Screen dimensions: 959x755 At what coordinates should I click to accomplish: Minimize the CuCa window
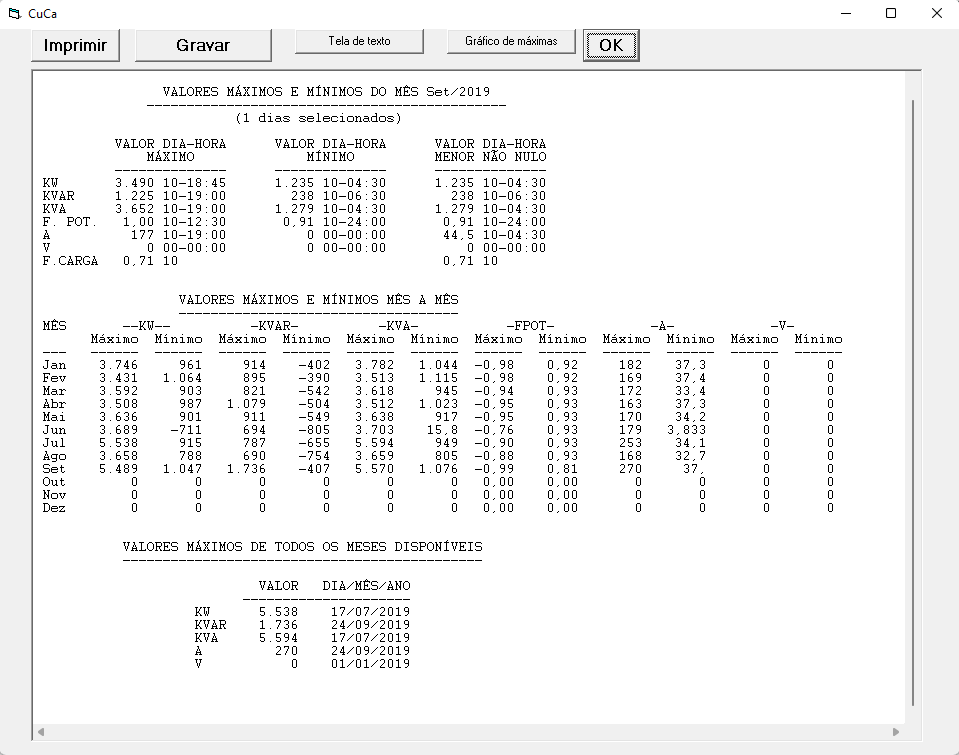pyautogui.click(x=845, y=13)
